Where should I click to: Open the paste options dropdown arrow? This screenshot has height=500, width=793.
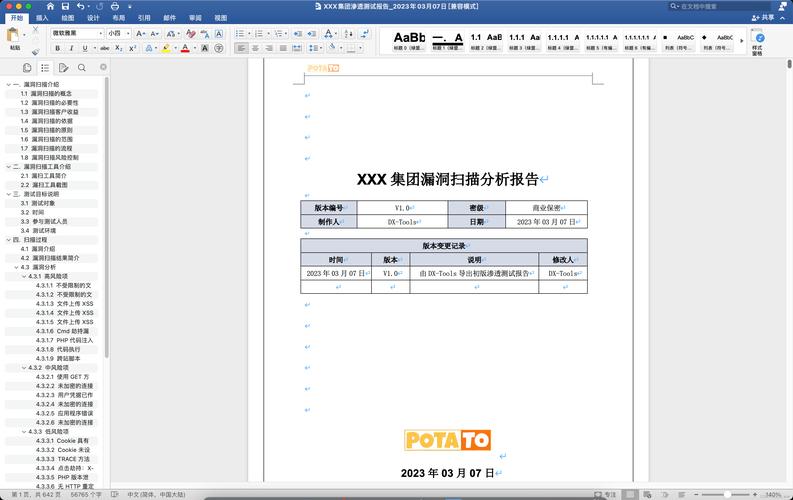pos(24,35)
